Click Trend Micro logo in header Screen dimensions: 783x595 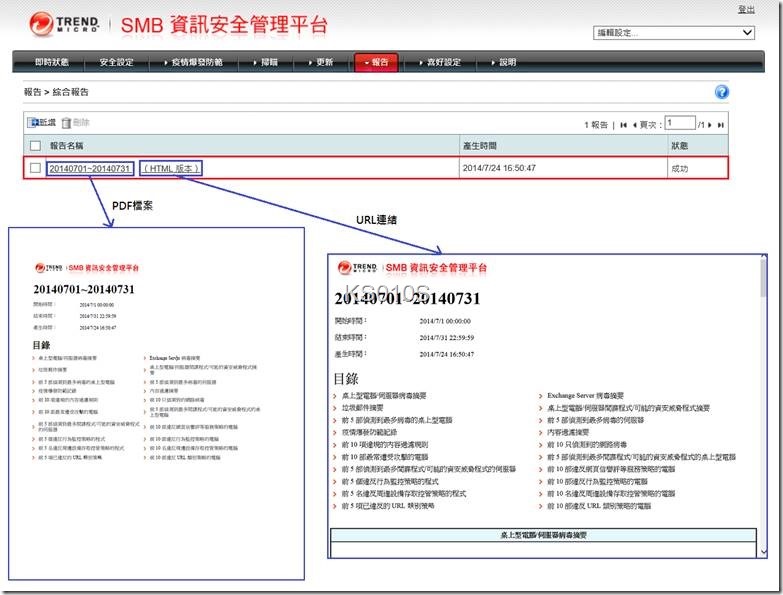click(63, 23)
